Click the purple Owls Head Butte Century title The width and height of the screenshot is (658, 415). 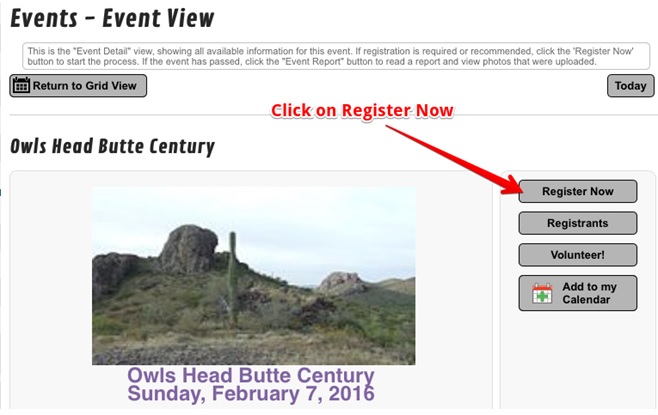(251, 375)
